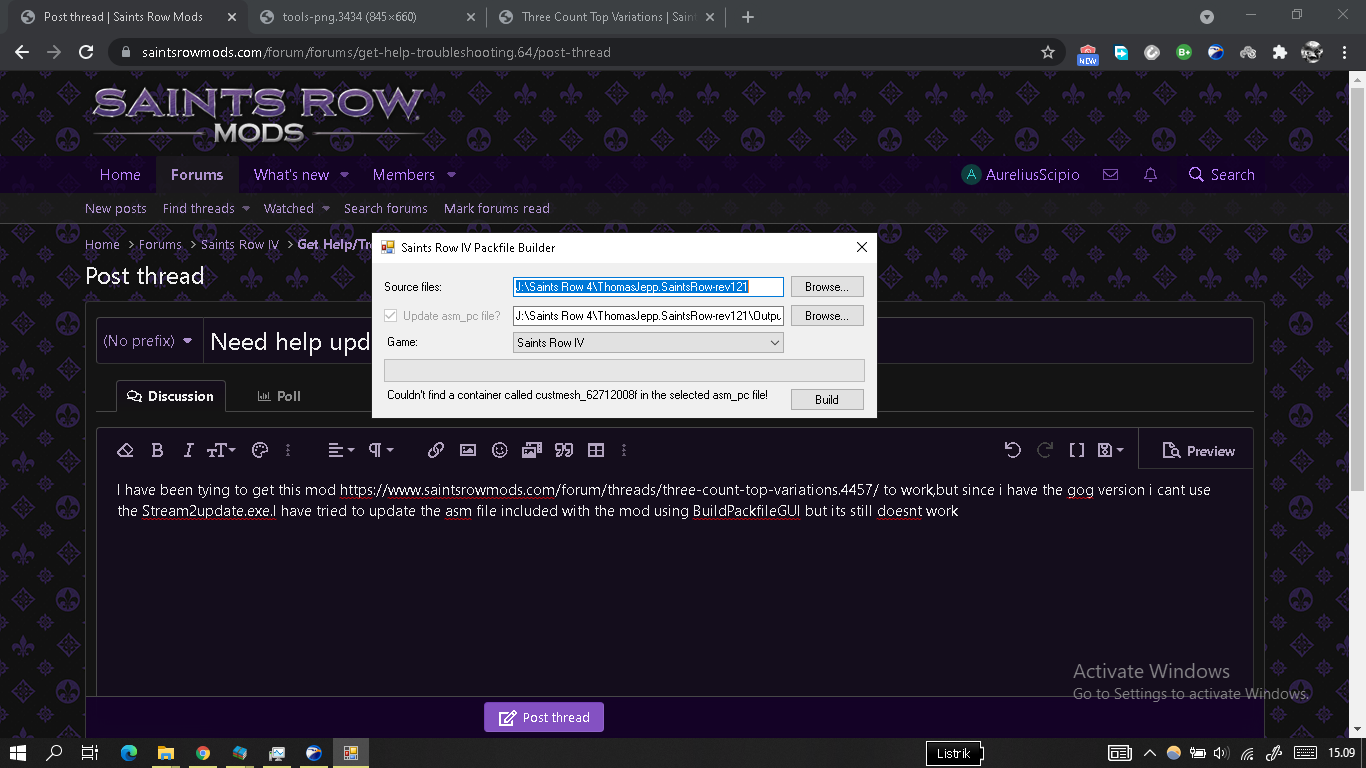This screenshot has width=1366, height=768.
Task: Open the Chrome profile avatar
Action: (x=1312, y=52)
